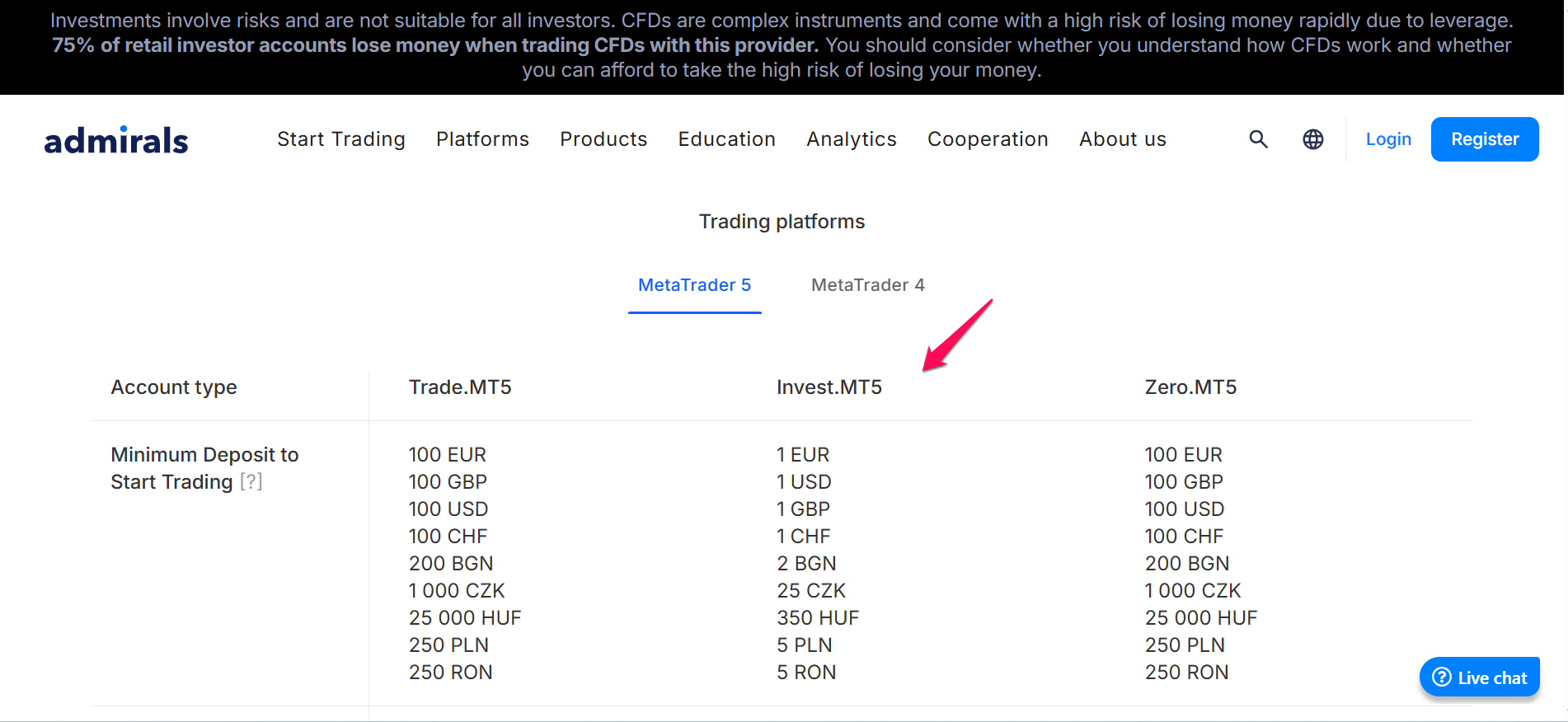Open the Analytics menu
1568x722 pixels.
[x=852, y=139]
